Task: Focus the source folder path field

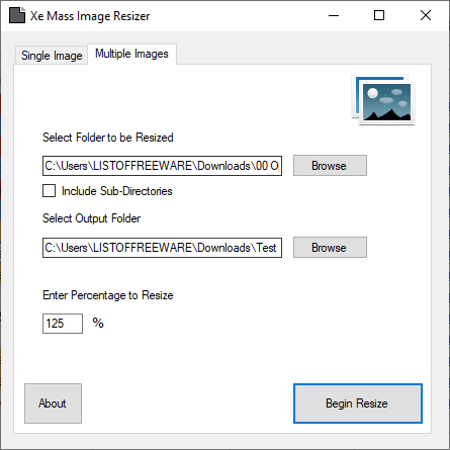Action: point(162,166)
